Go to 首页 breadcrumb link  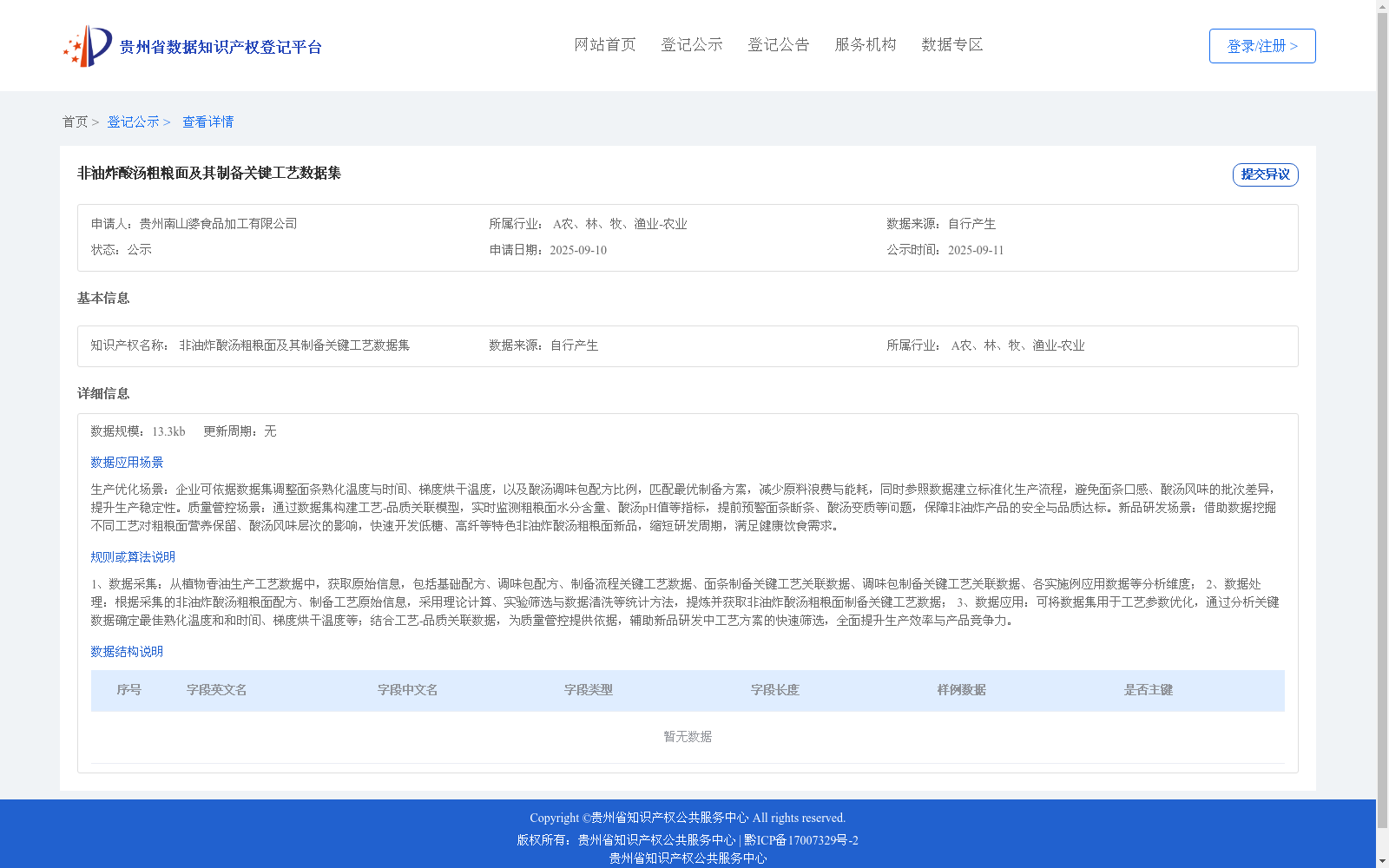75,122
